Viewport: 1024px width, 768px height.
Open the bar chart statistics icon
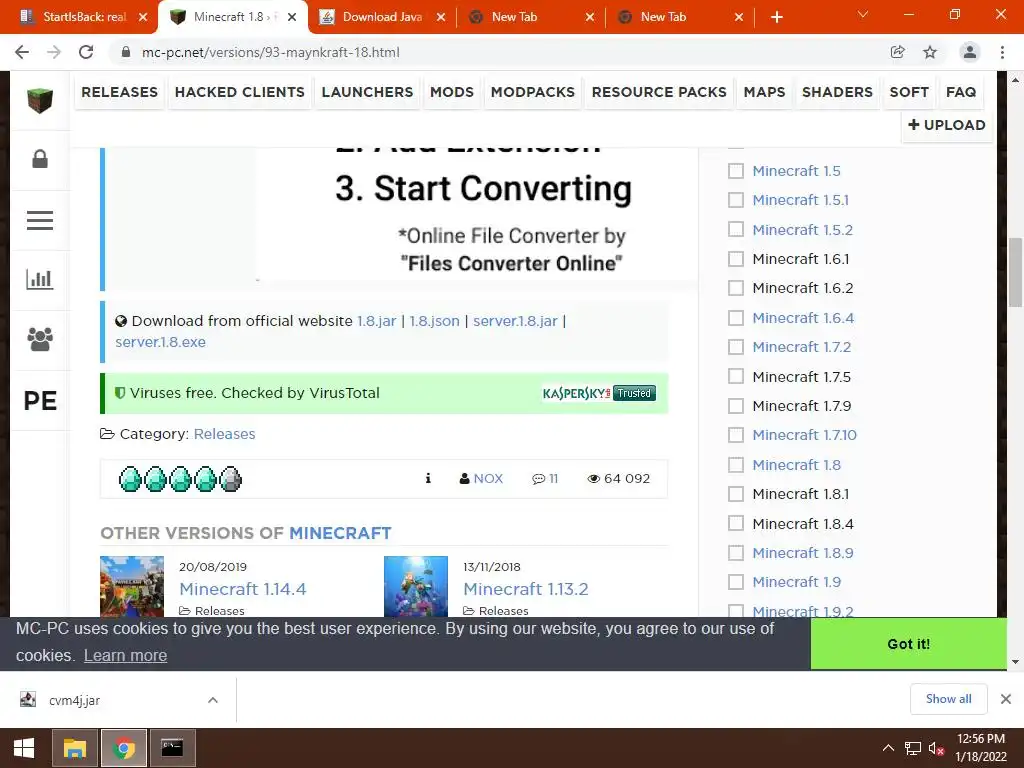point(40,280)
